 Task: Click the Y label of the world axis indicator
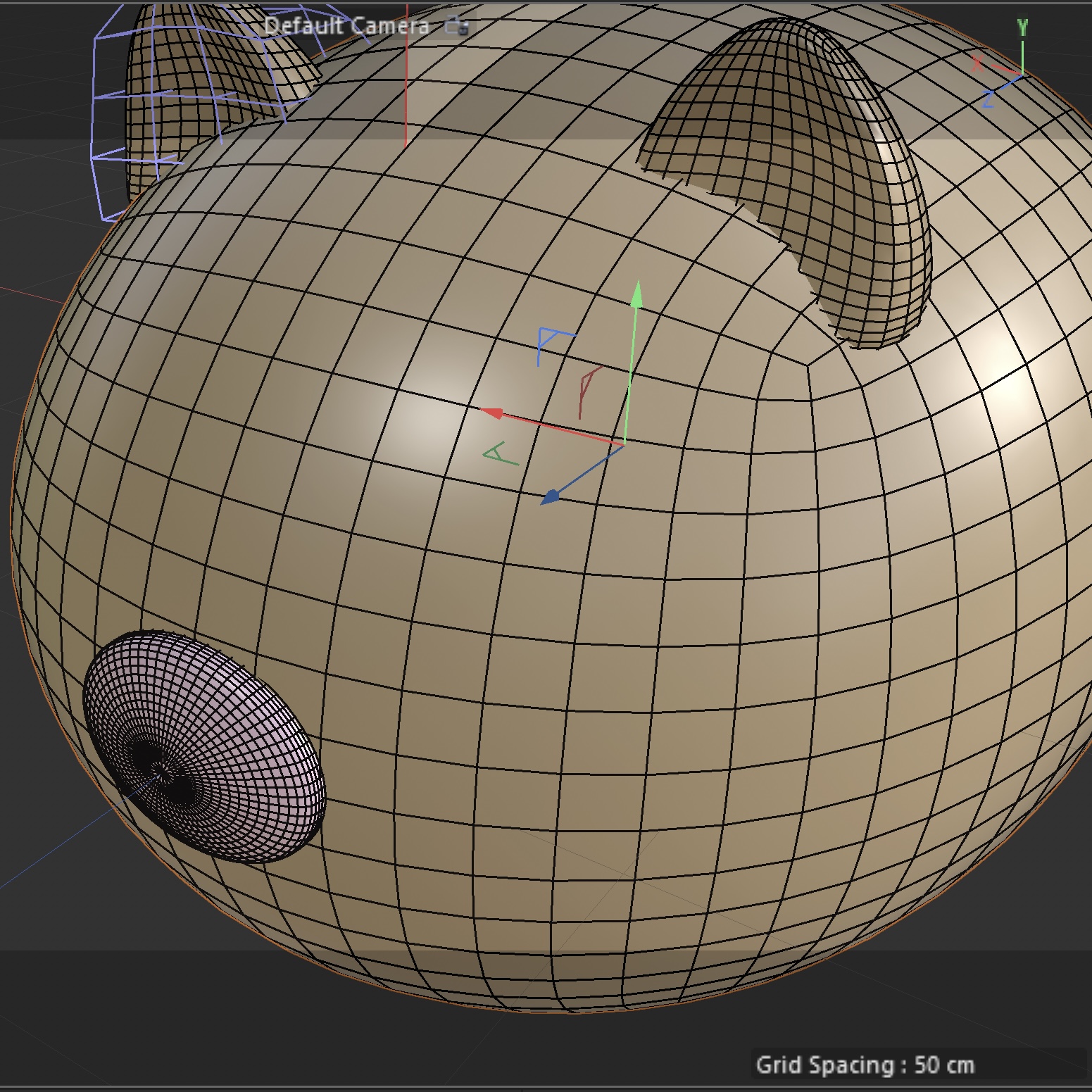click(x=1022, y=28)
